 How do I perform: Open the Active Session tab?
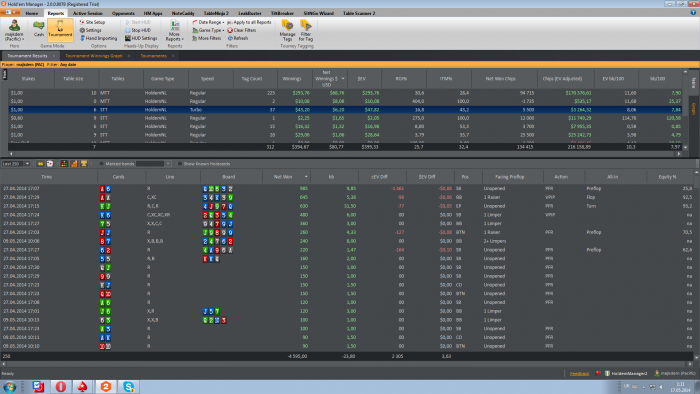pos(88,13)
